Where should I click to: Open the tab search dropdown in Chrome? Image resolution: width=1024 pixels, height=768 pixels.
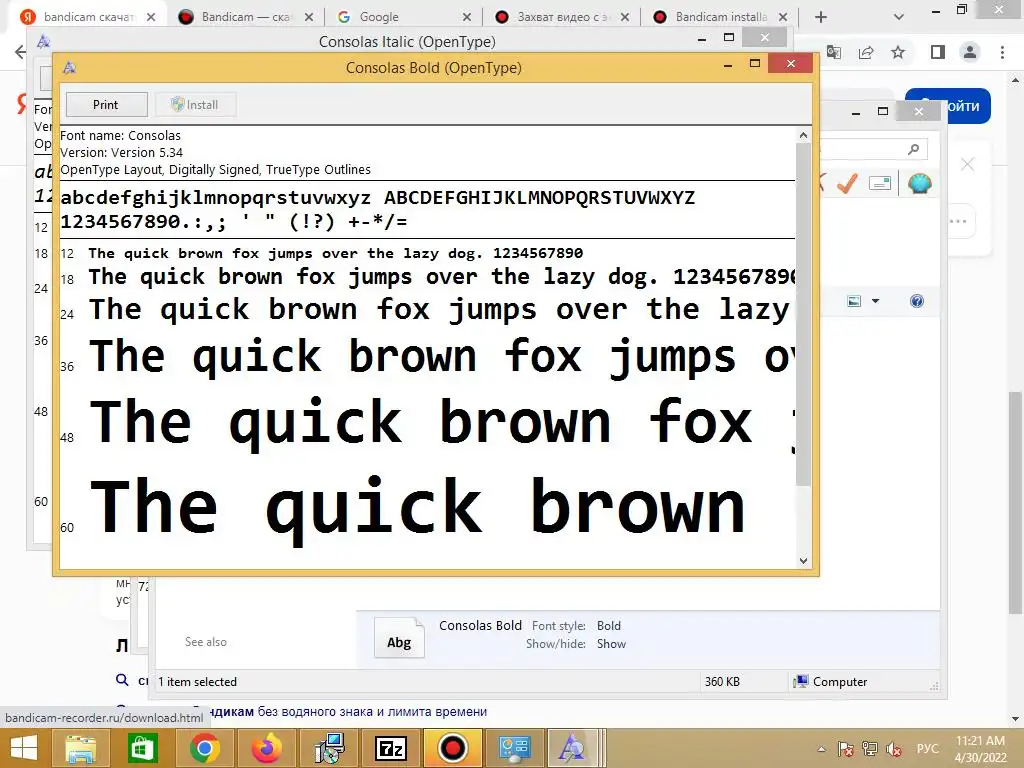pos(899,17)
